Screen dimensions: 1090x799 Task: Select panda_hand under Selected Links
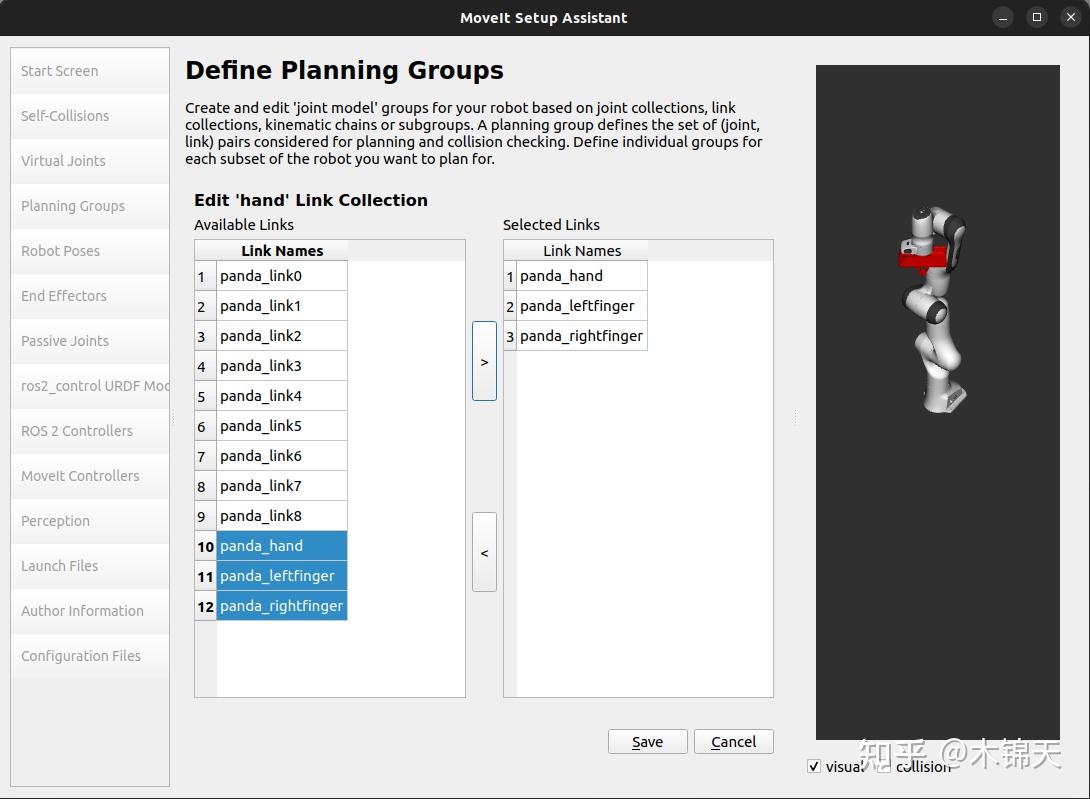coord(560,275)
